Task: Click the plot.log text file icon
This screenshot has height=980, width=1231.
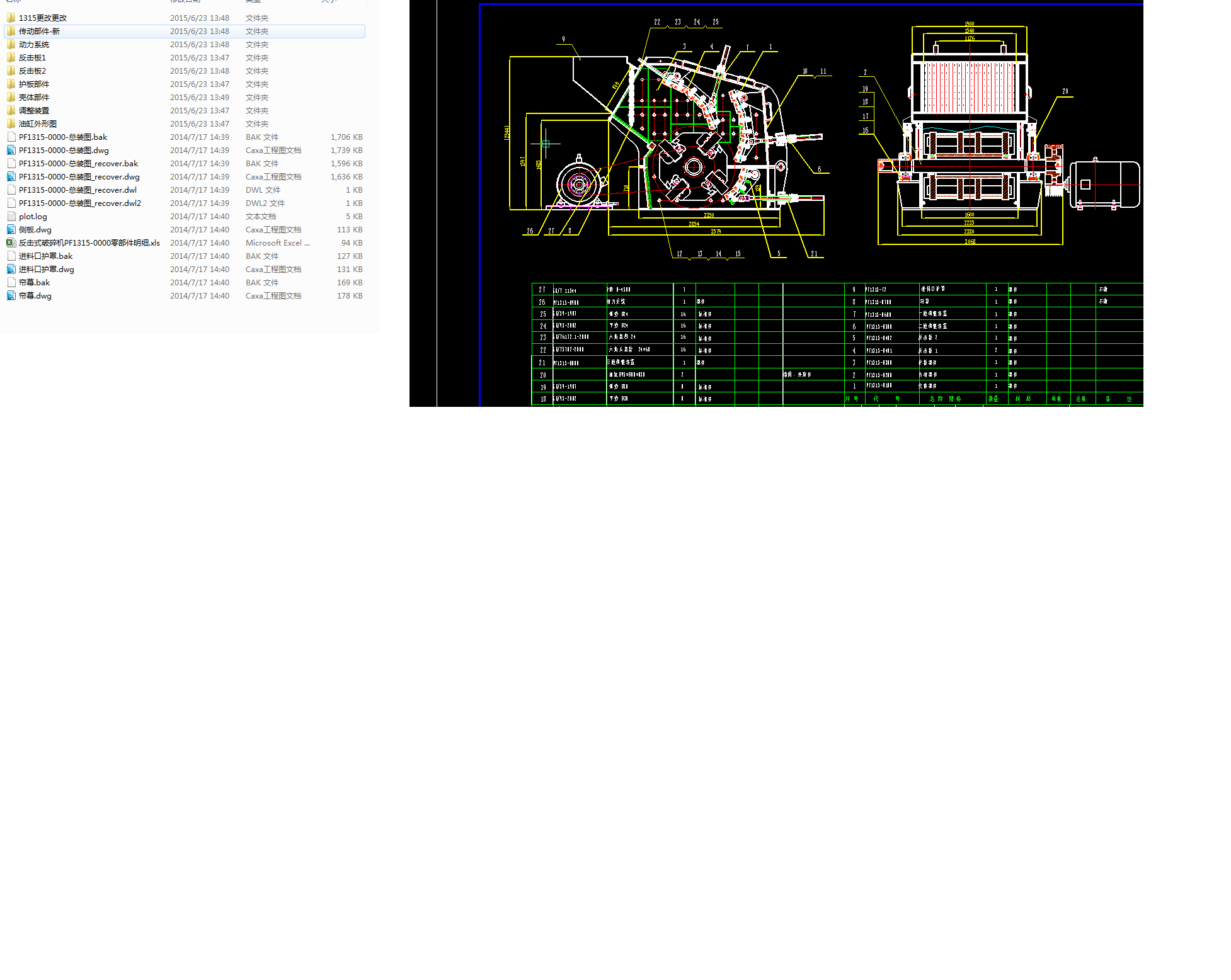Action: click(11, 216)
